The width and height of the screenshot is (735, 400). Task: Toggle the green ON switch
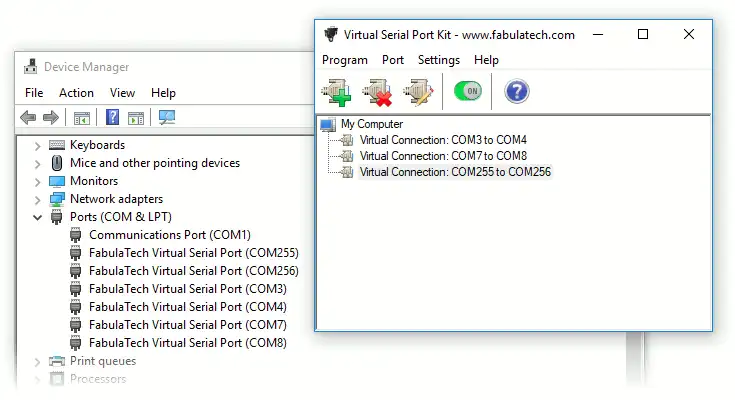[468, 92]
